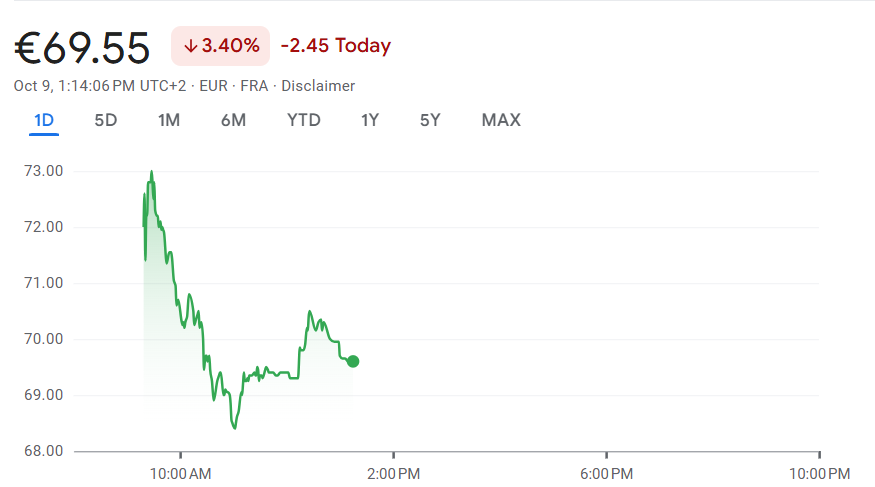Viewport: 875px width, 487px height.
Task: Click the 10:00 AM axis label
Action: 180,472
